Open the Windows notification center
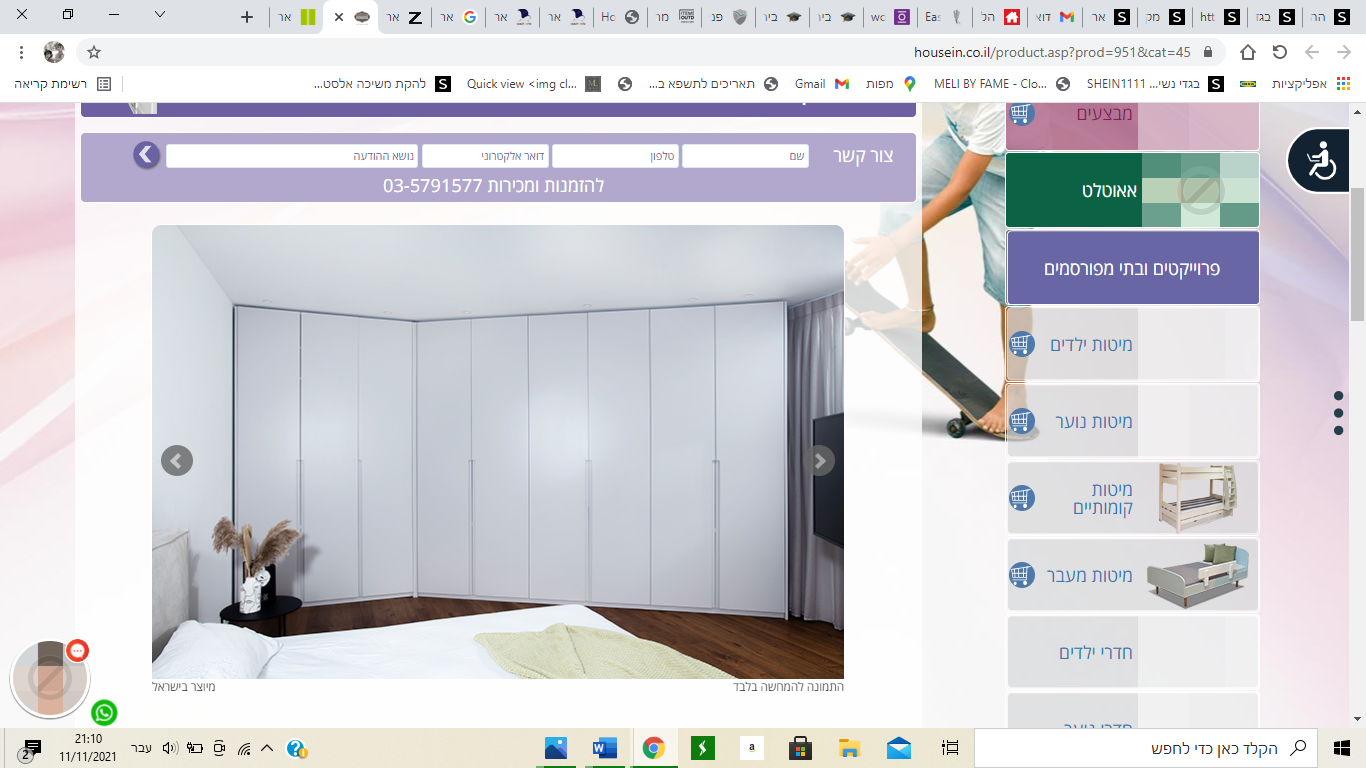Image resolution: width=1366 pixels, height=768 pixels. click(x=30, y=748)
